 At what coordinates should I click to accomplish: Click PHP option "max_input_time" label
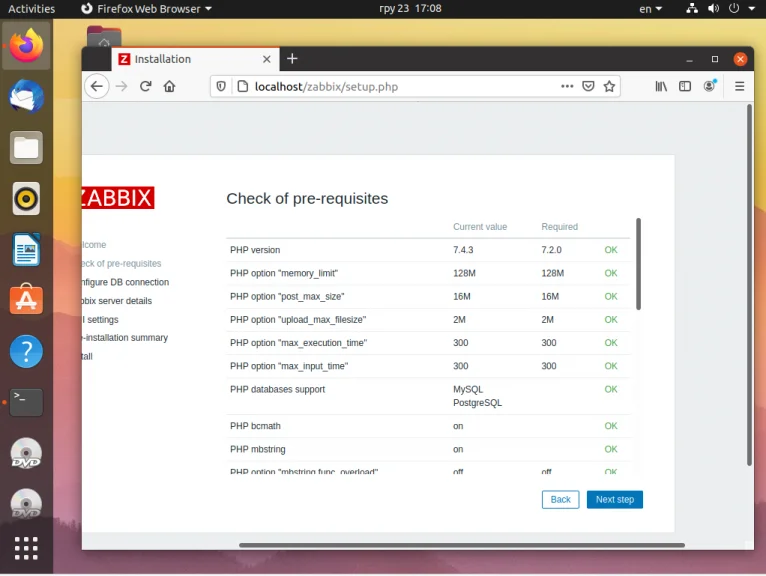[289, 366]
